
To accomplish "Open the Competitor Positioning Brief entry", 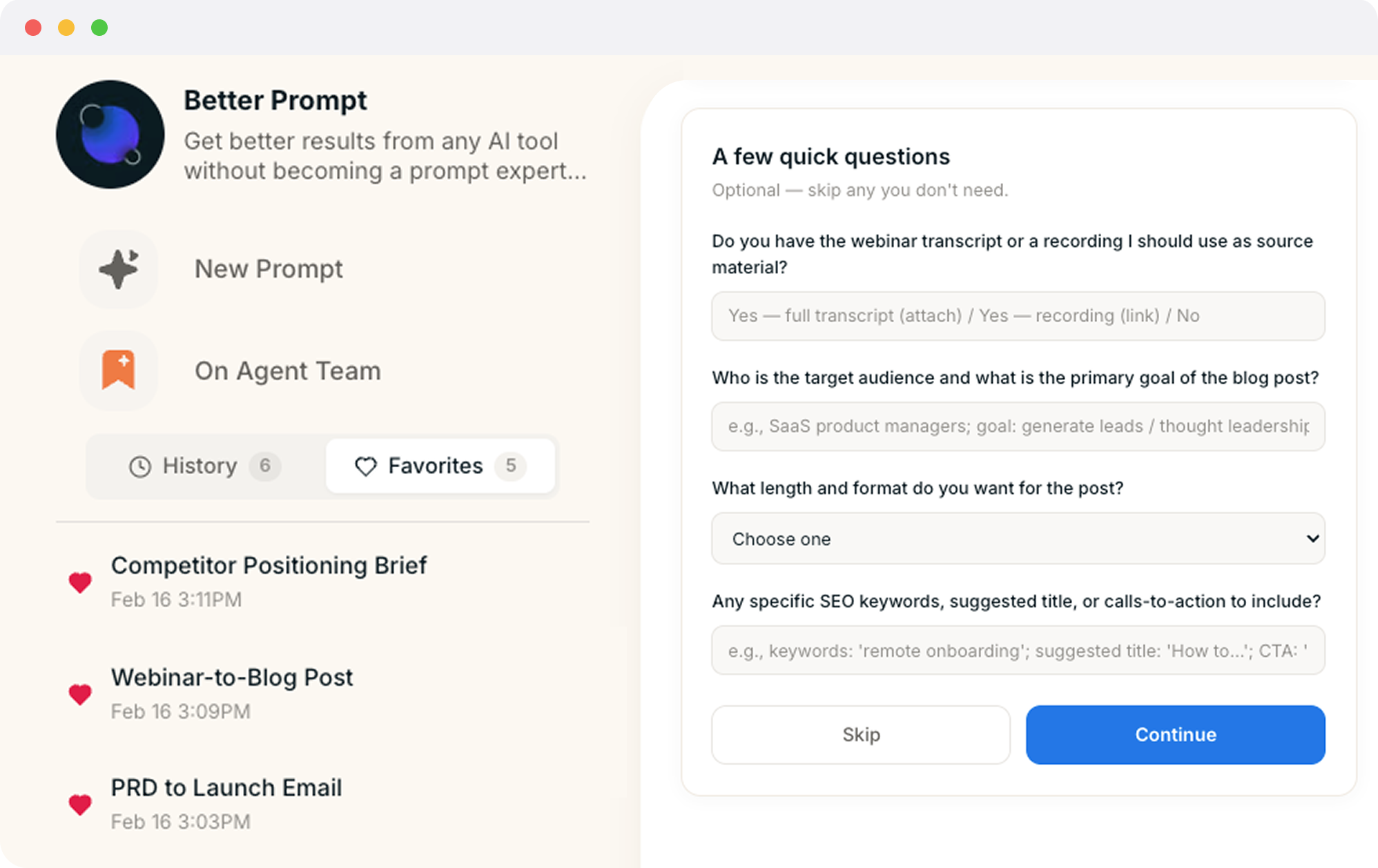I will (269, 566).
